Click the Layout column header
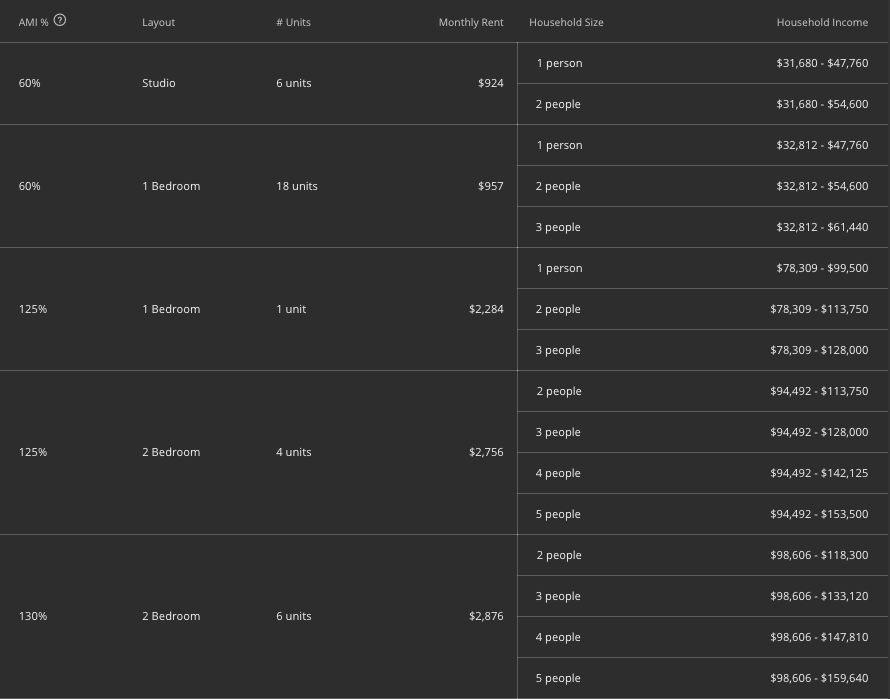Image resolution: width=890 pixels, height=699 pixels. (158, 22)
